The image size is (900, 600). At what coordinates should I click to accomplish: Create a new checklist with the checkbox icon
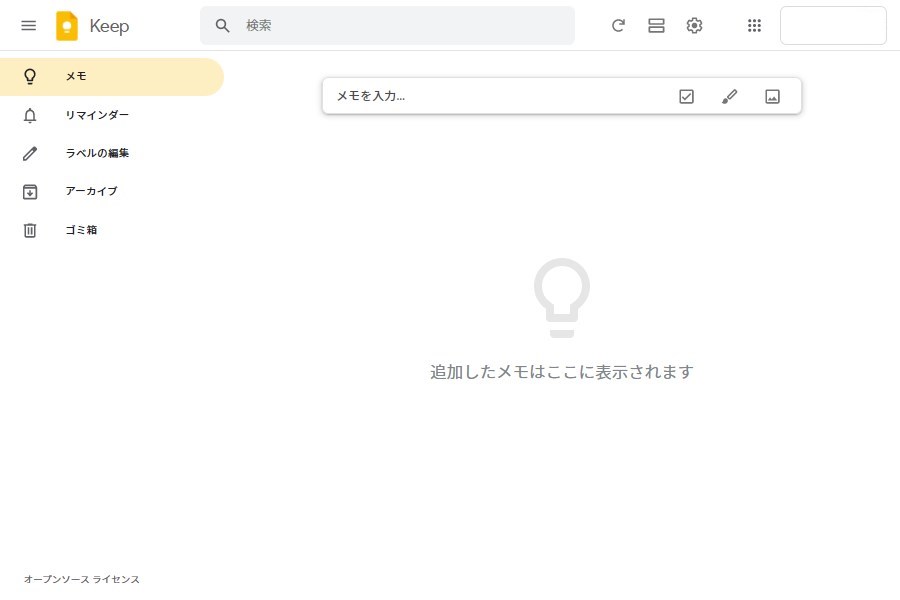(x=686, y=96)
